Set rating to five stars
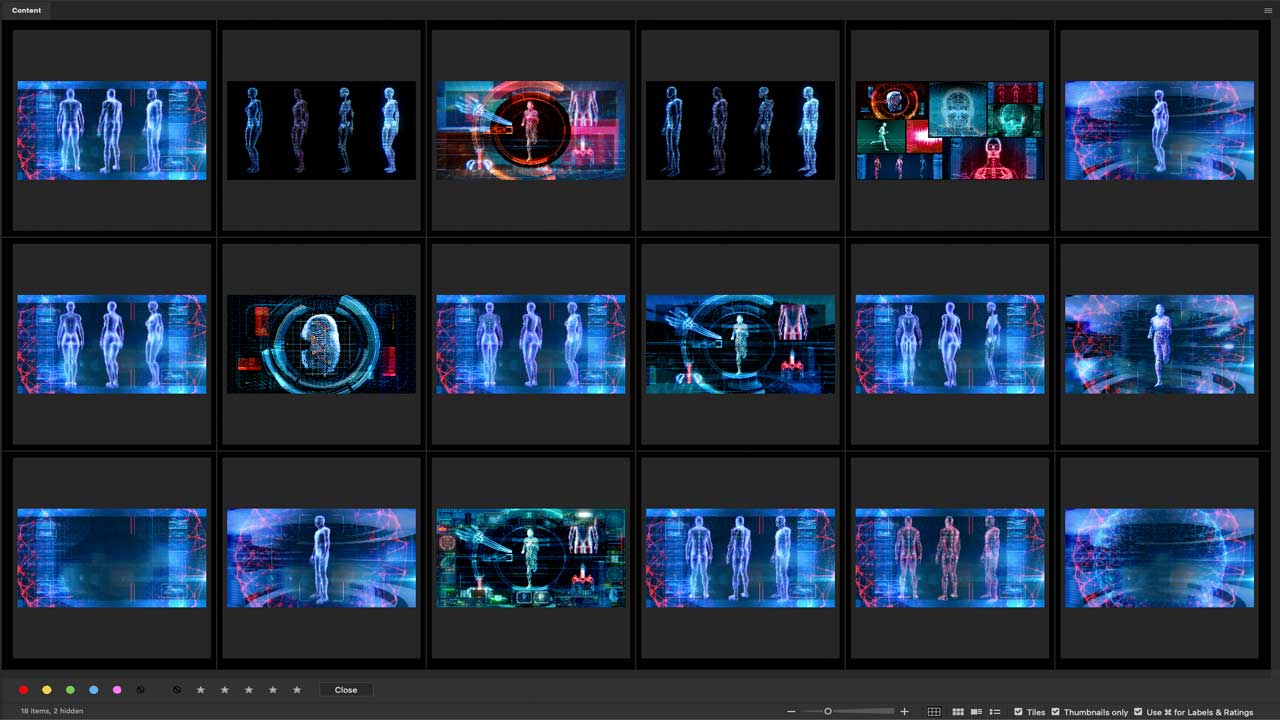Viewport: 1280px width, 720px height. tap(297, 690)
